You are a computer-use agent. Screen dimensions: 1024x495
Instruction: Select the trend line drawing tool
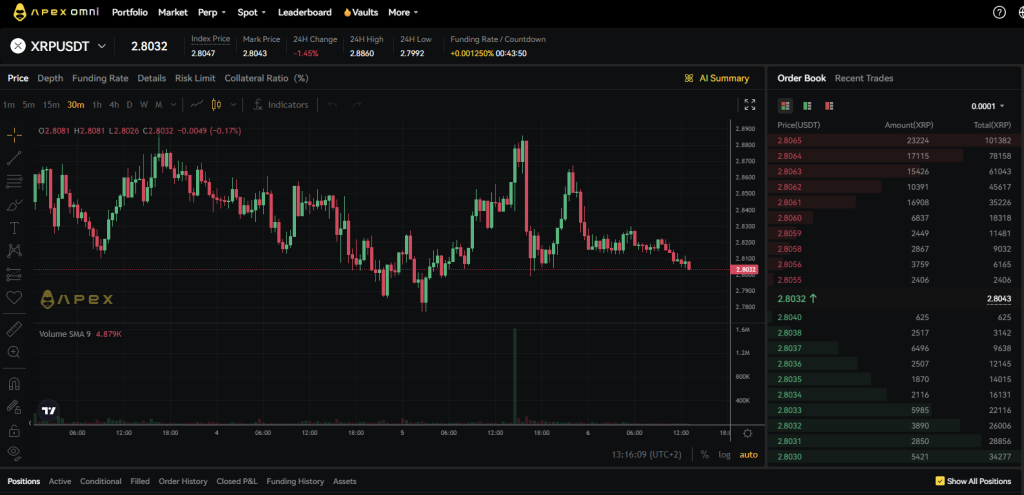point(14,157)
